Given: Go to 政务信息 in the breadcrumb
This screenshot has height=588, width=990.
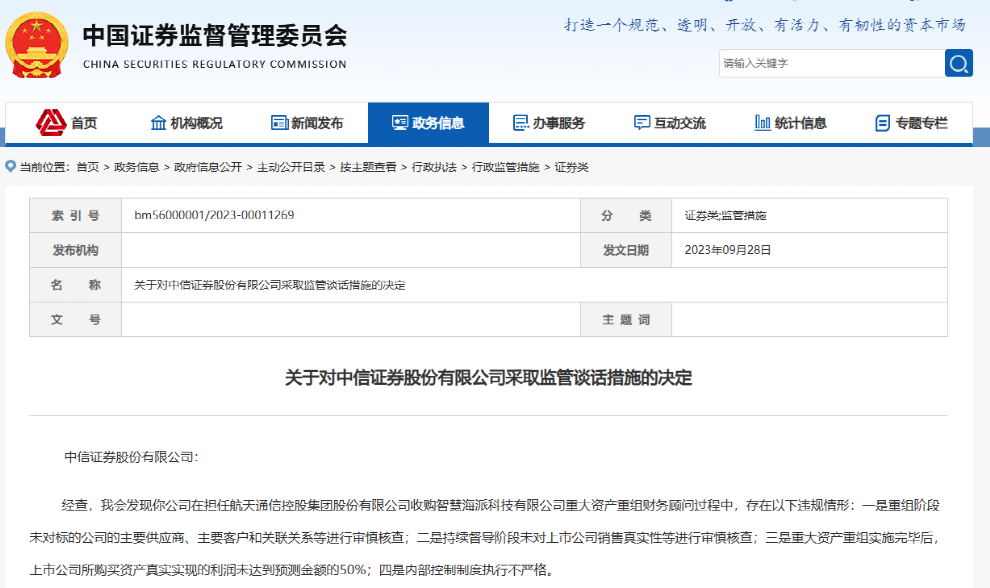Looking at the screenshot, I should click(136, 167).
